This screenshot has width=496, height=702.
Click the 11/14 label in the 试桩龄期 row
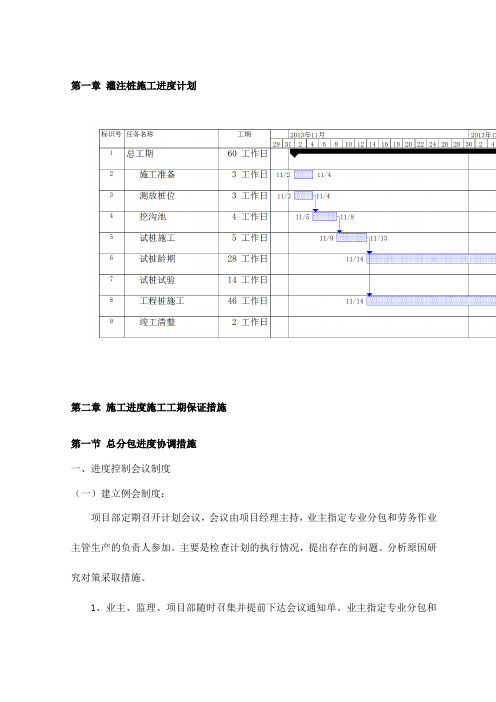[x=355, y=259]
